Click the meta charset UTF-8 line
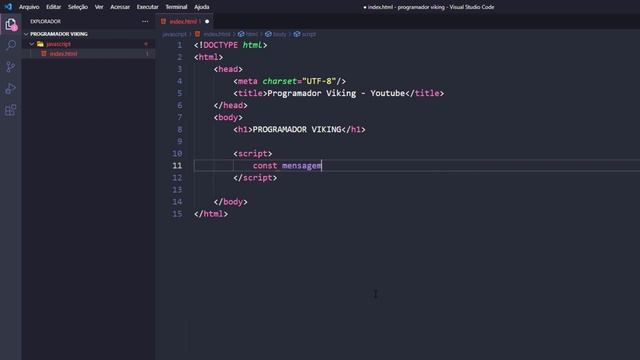 click(290, 81)
